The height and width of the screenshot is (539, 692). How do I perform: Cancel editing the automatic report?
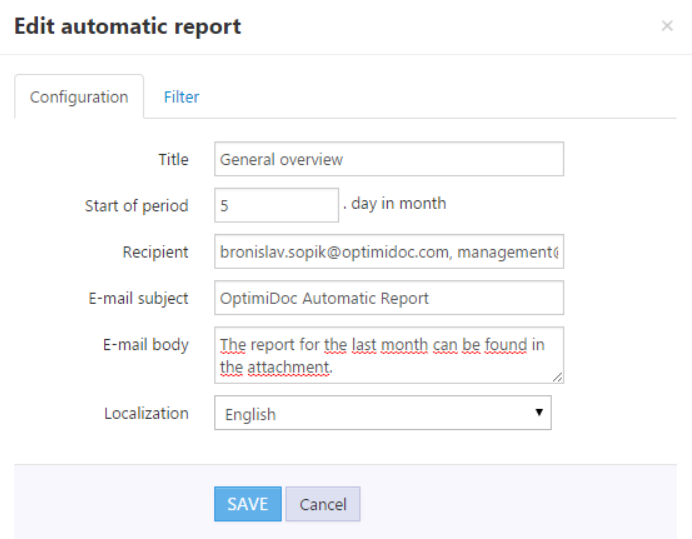click(323, 504)
